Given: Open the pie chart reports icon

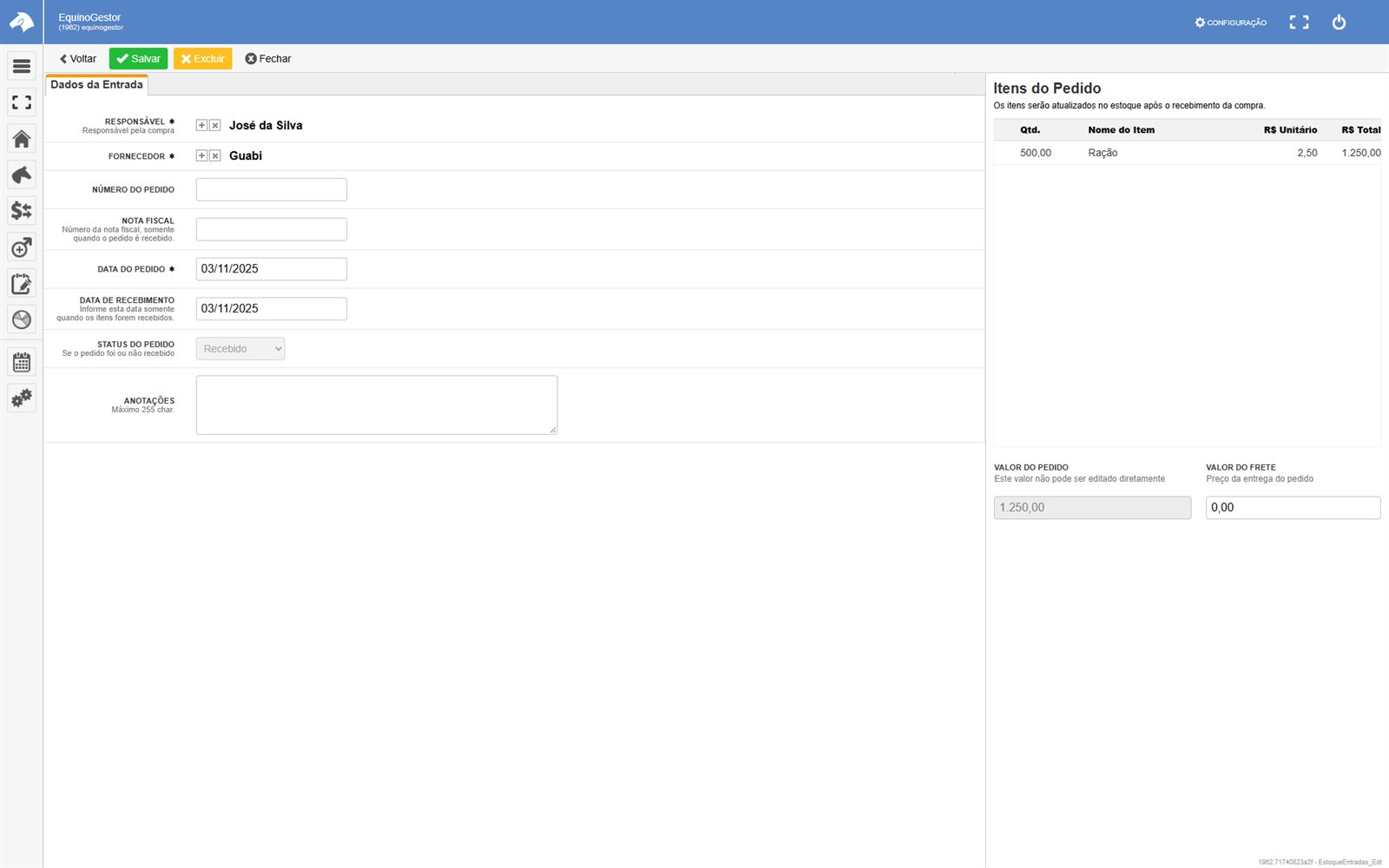Looking at the screenshot, I should click(x=22, y=319).
